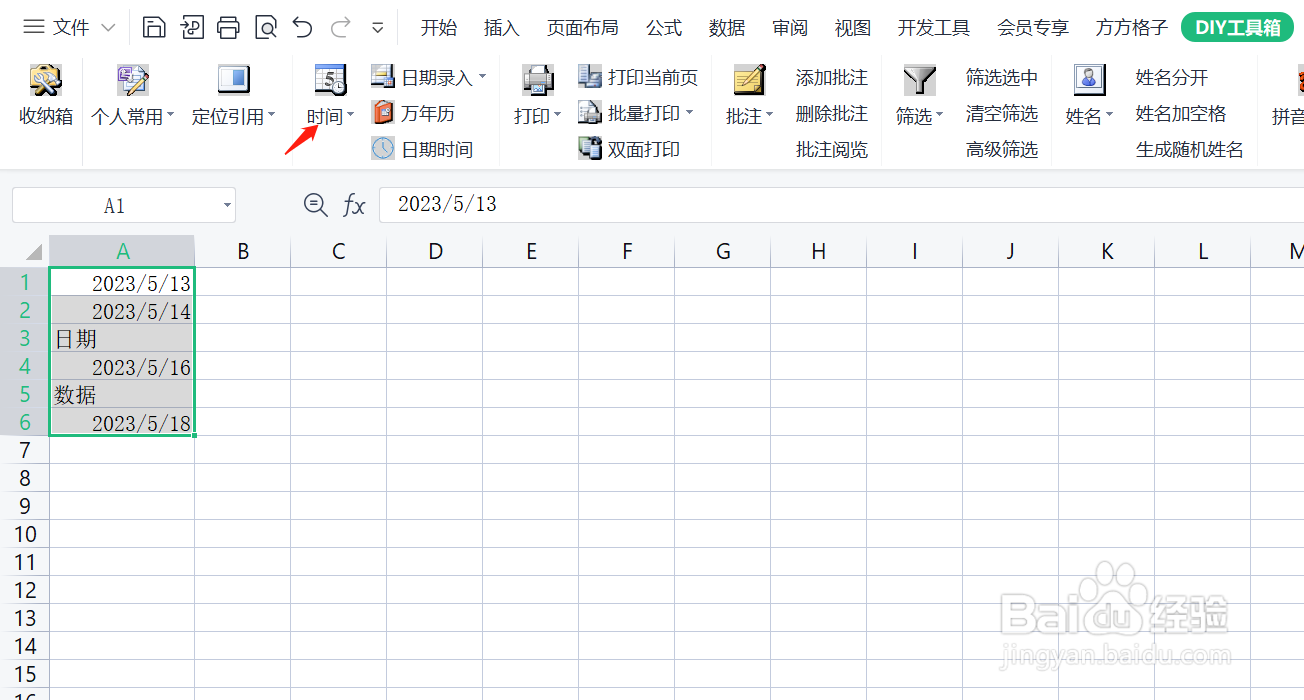
Task: Click the 筛选 funnel icon
Action: [920, 79]
